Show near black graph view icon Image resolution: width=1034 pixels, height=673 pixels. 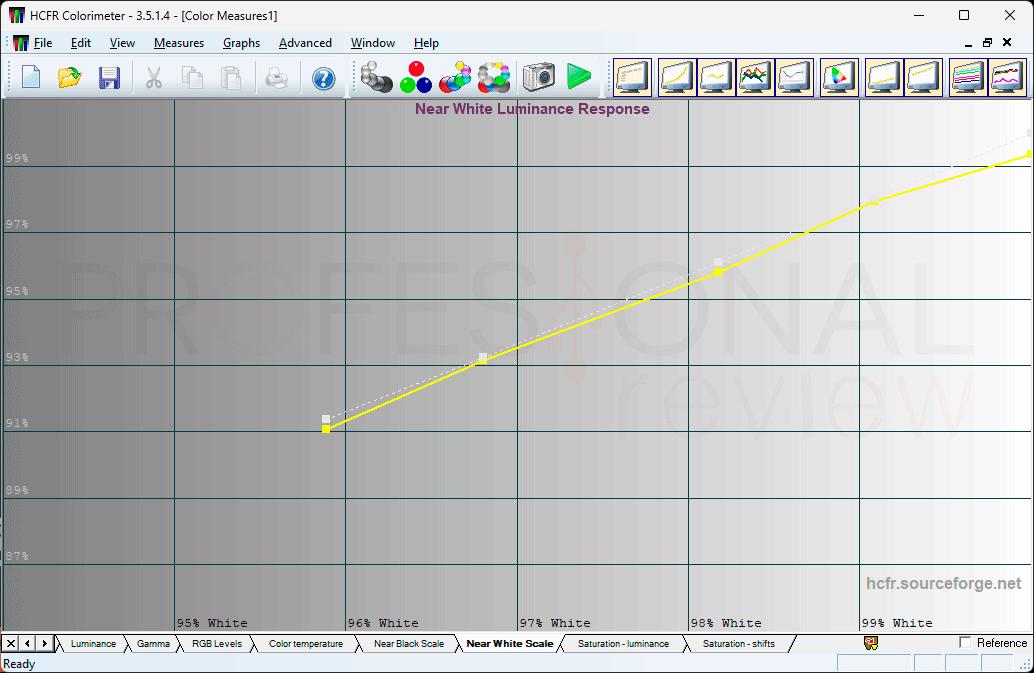(884, 77)
